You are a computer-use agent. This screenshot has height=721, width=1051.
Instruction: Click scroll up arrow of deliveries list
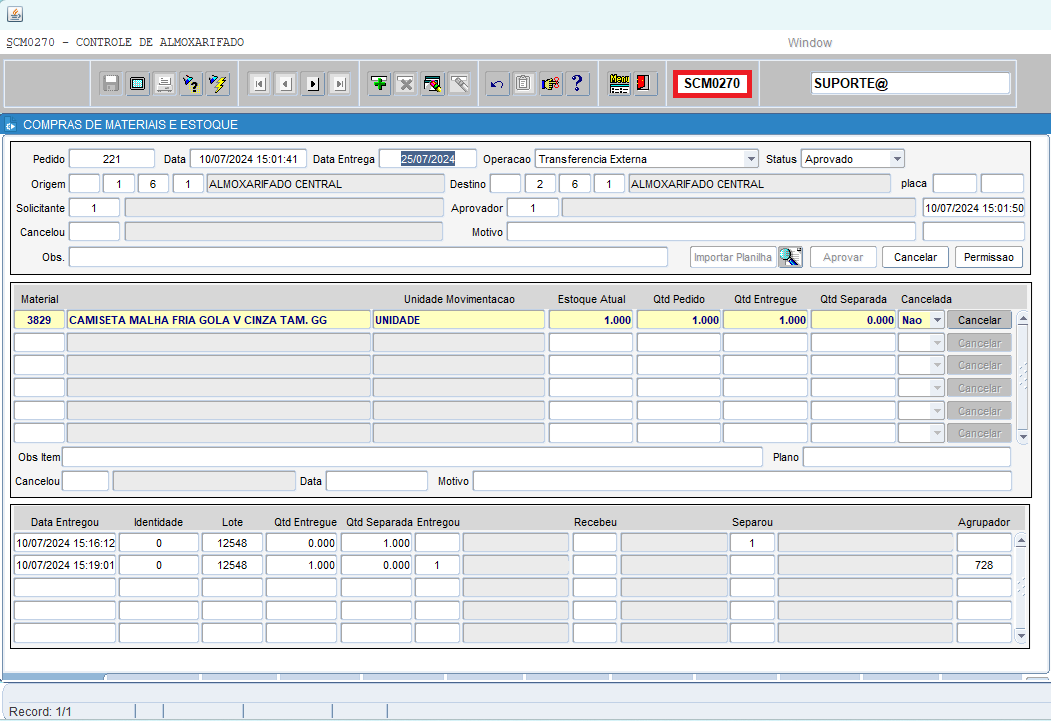tap(1020, 540)
